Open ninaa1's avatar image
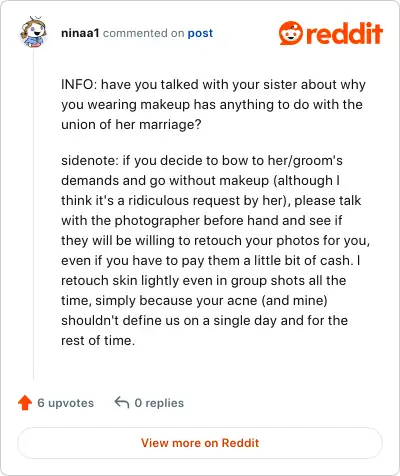 pos(33,32)
